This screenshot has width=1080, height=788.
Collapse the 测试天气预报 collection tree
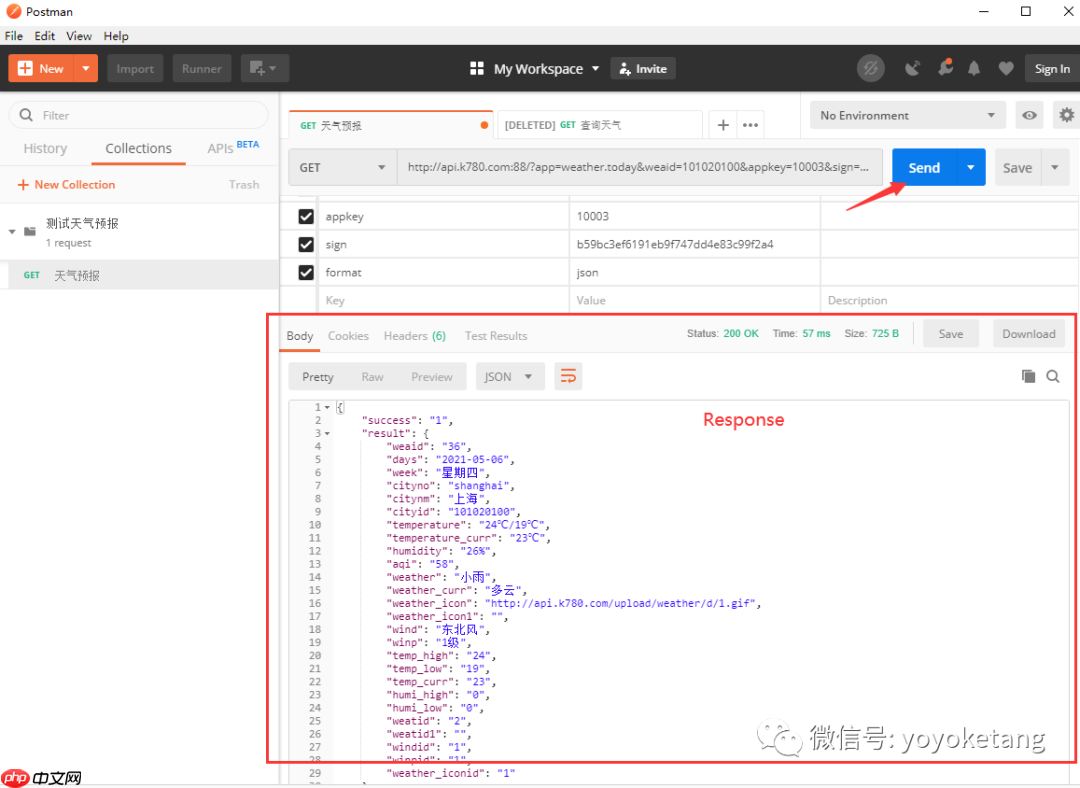tap(12, 231)
